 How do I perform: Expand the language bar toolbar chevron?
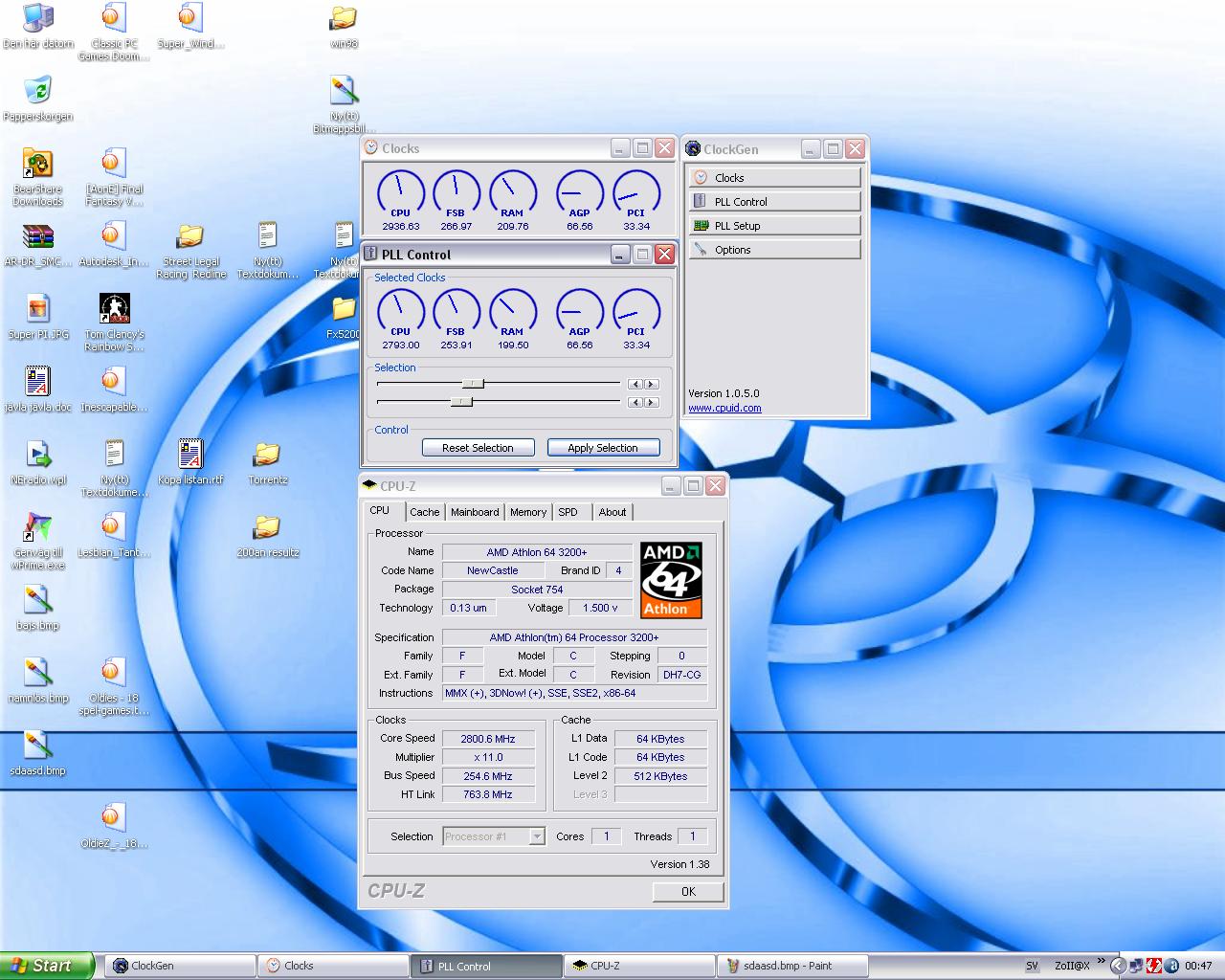click(1101, 961)
